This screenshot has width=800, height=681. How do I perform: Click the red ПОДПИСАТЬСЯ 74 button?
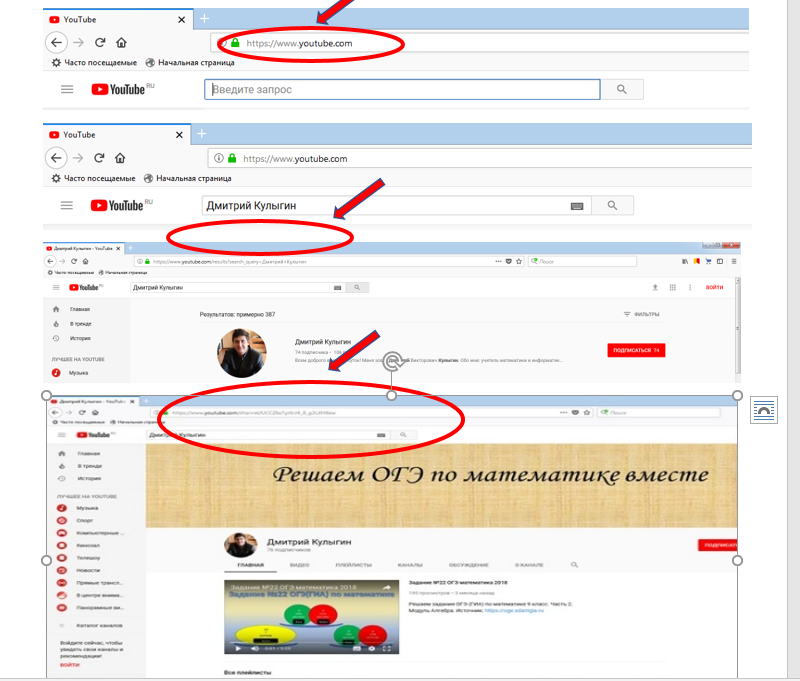pos(636,350)
